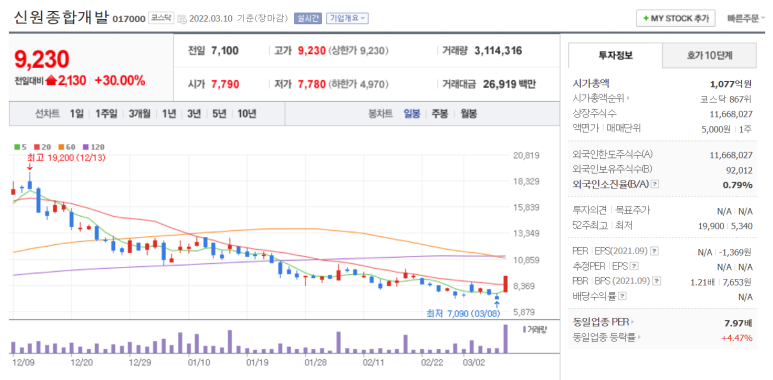Click the 7.97배 industry PER value
This screenshot has height=380, width=773.
[x=737, y=323]
